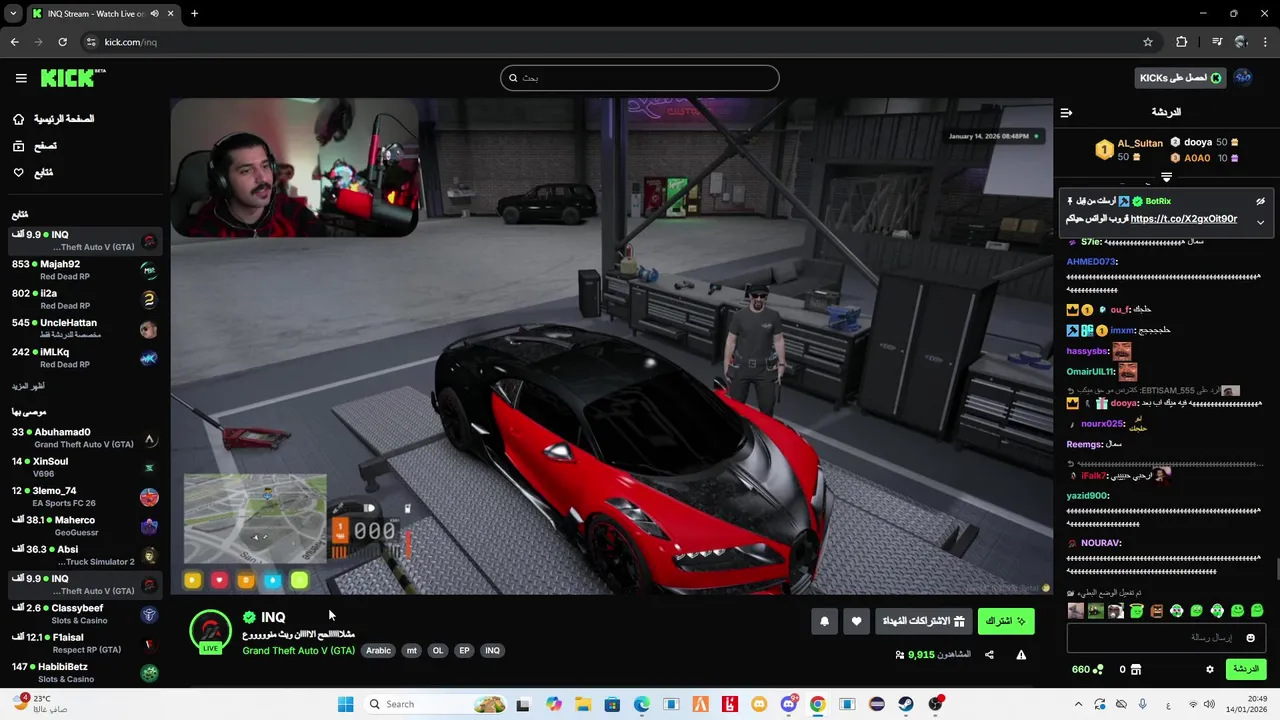The width and height of the screenshot is (1280, 720).
Task: Click the dooya username in the chat messages
Action: coord(1124,403)
